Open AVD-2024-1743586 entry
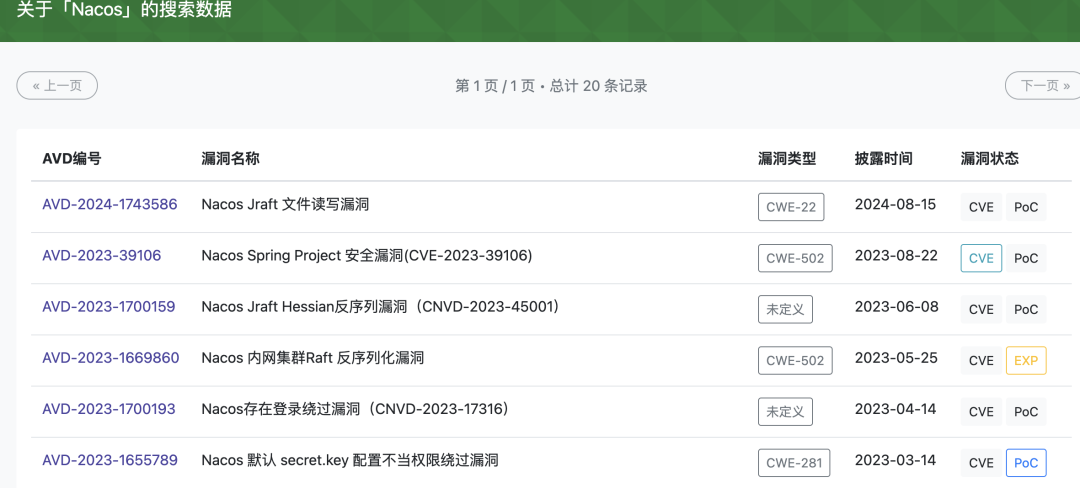 (x=110, y=204)
